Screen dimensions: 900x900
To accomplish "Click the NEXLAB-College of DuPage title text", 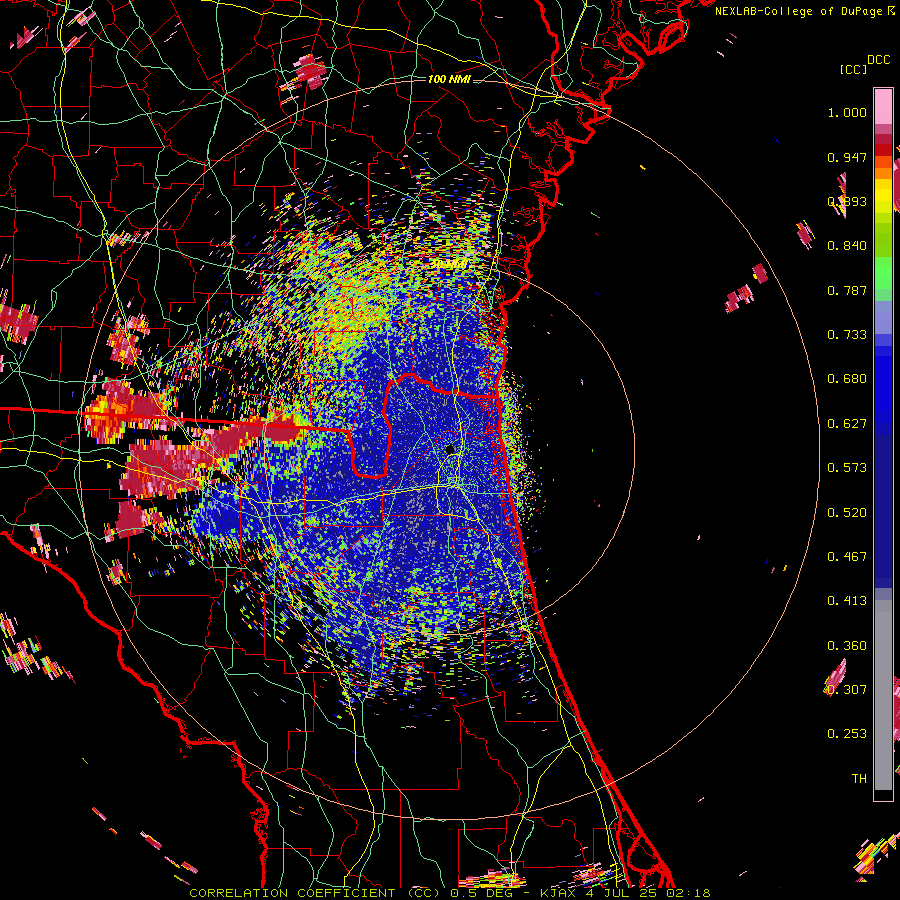I will (x=799, y=11).
